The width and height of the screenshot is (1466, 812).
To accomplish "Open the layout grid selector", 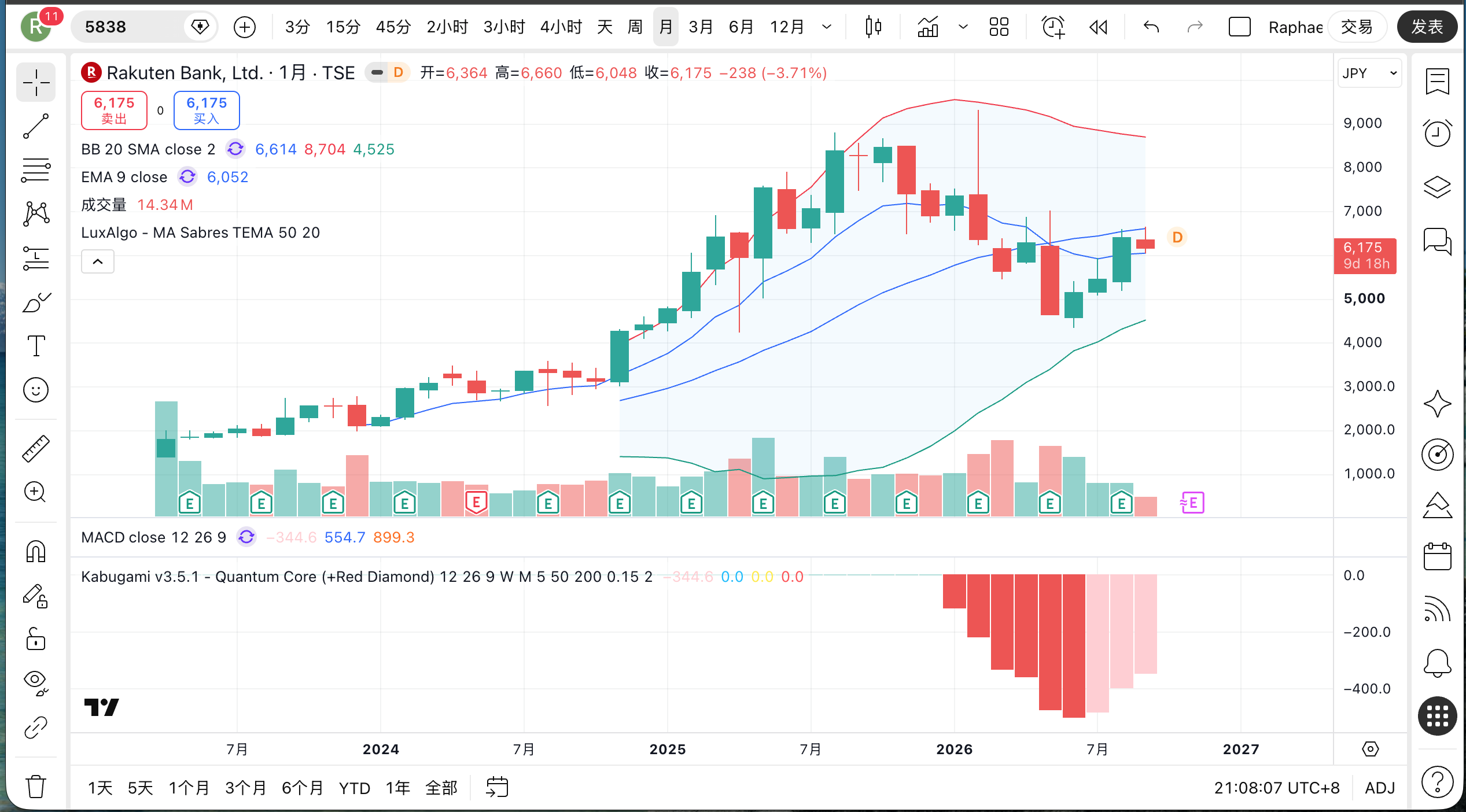I will tap(999, 27).
